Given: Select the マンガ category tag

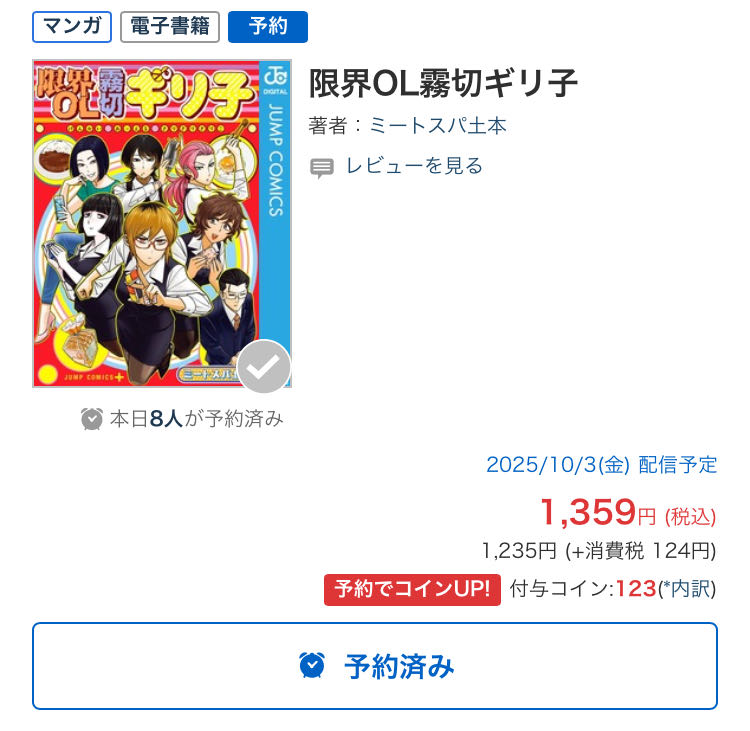Looking at the screenshot, I should [72, 27].
